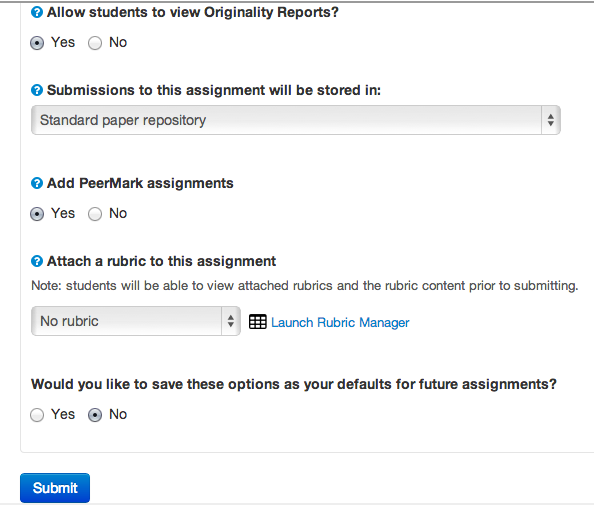Click help icon next to Add PeerMark assignments
Image resolution: width=594 pixels, height=505 pixels.
pyautogui.click(x=37, y=183)
